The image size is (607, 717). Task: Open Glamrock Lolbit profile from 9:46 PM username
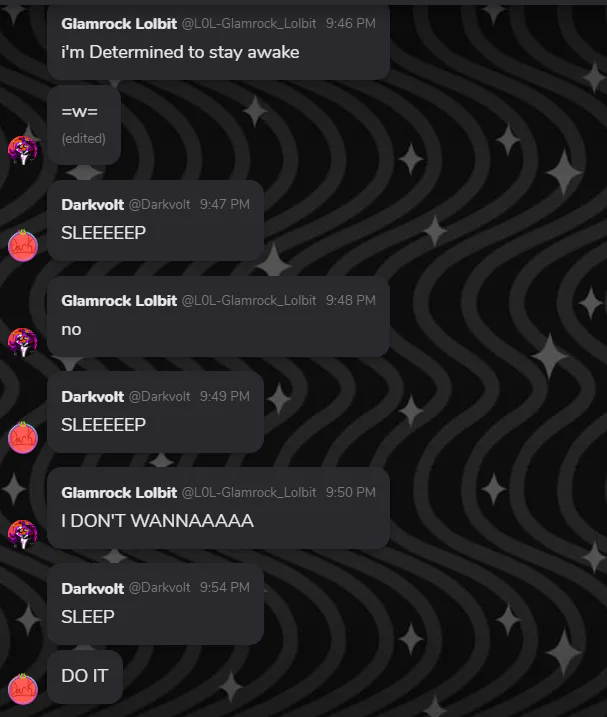click(119, 24)
